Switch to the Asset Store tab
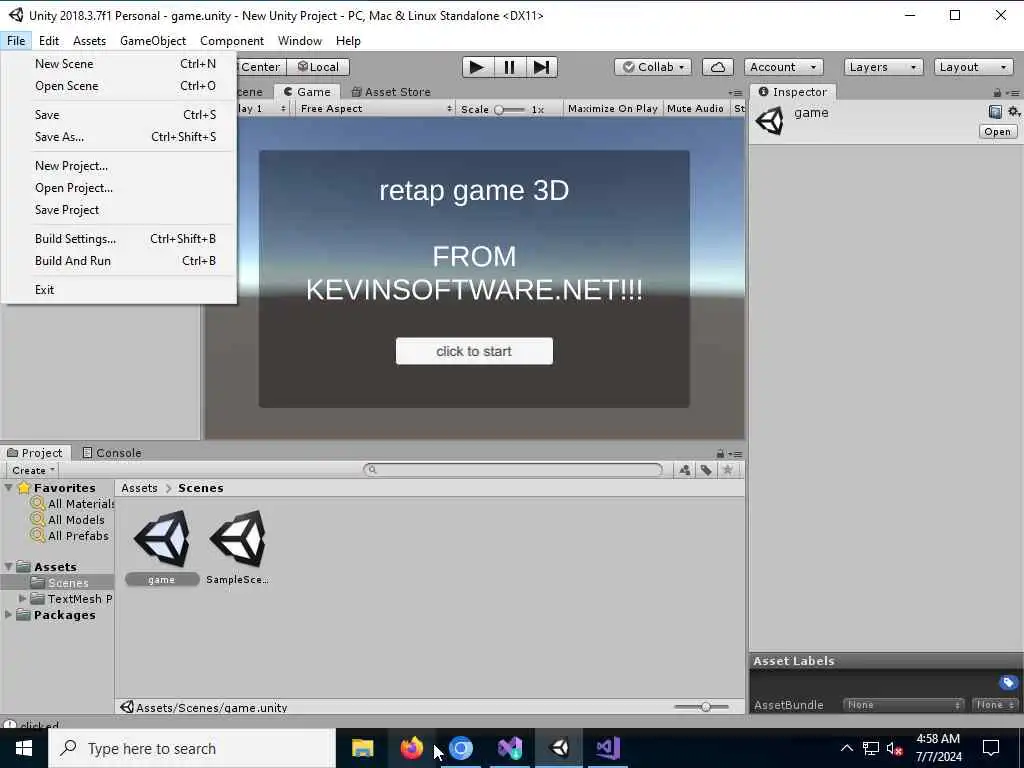Image resolution: width=1024 pixels, height=768 pixels. [391, 92]
